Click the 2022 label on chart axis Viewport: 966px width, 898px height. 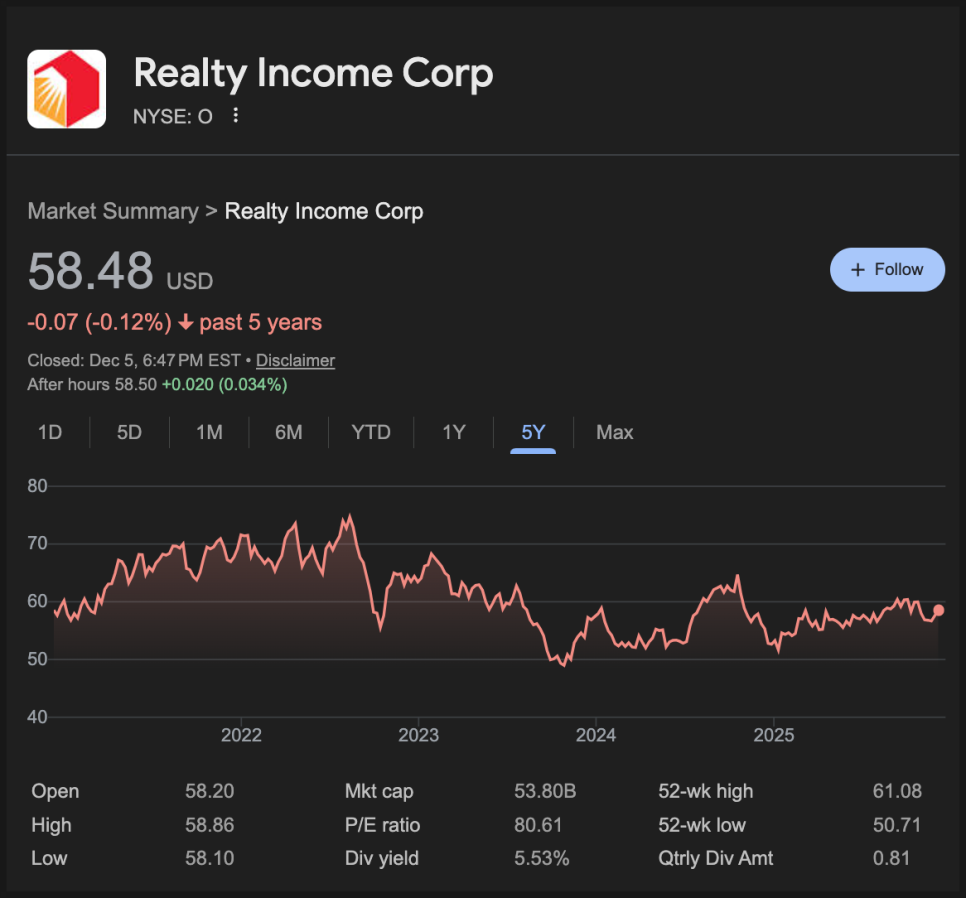(241, 736)
